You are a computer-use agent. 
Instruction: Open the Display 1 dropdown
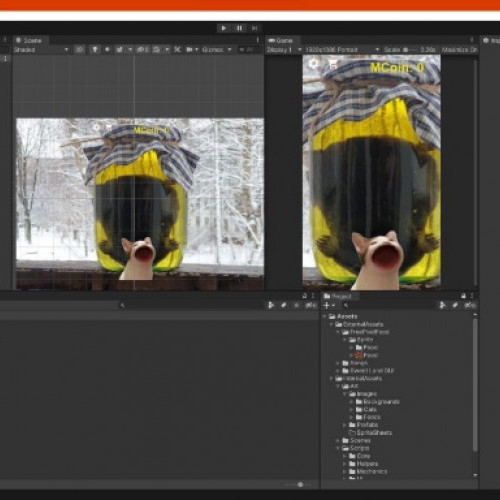click(284, 50)
